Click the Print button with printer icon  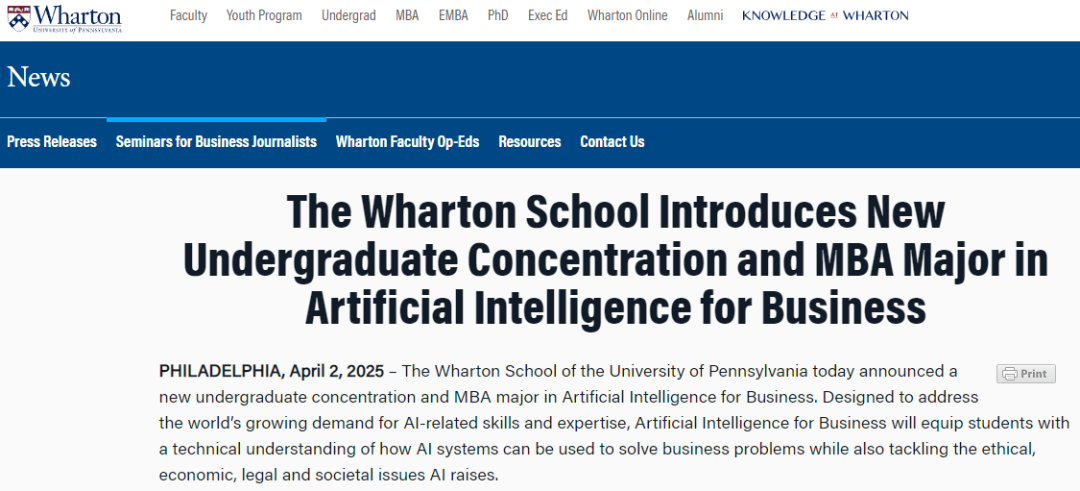[1026, 374]
